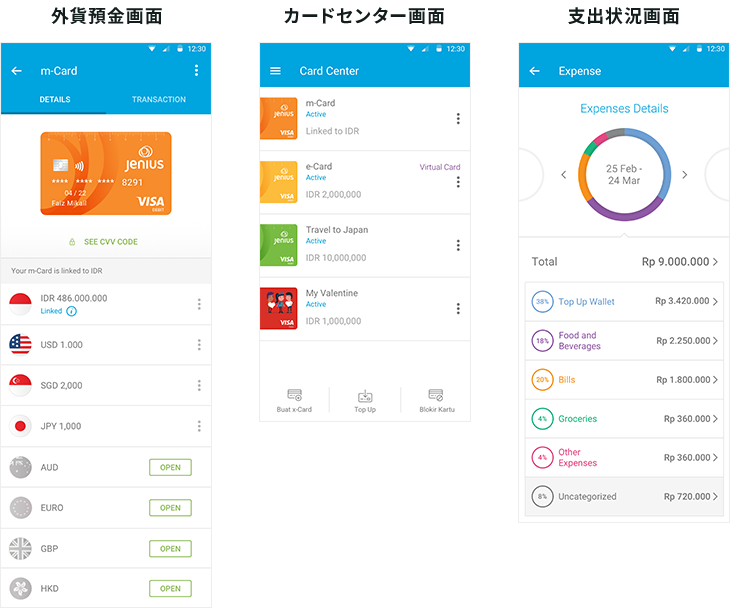This screenshot has width=730, height=609.
Task: Go back from the m-Card screen
Action: click(17, 71)
